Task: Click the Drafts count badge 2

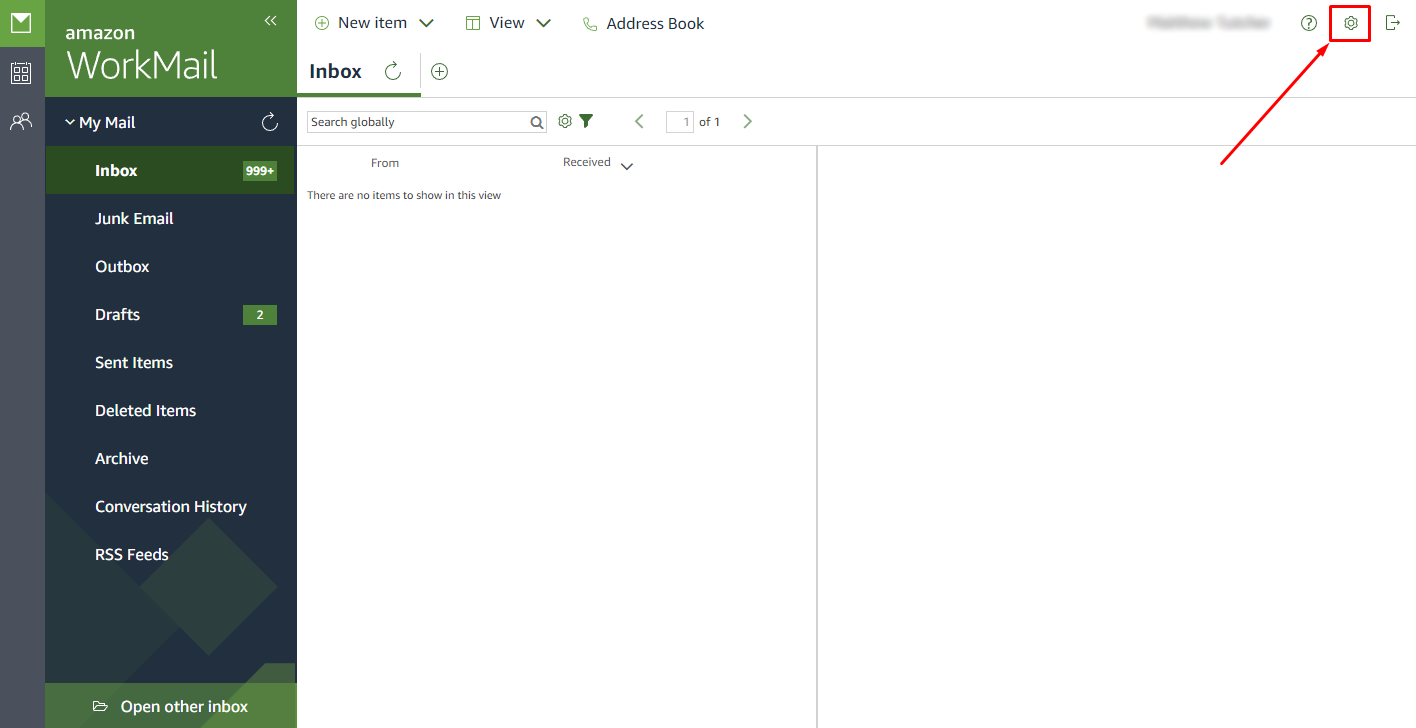Action: pyautogui.click(x=260, y=315)
